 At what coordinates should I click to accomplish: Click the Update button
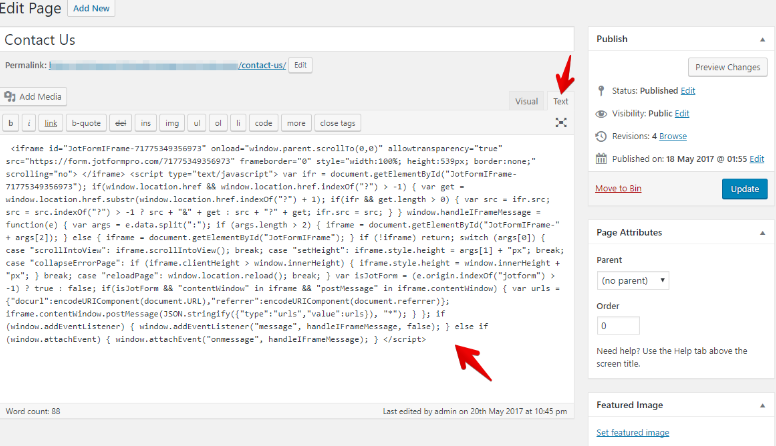pyautogui.click(x=744, y=189)
